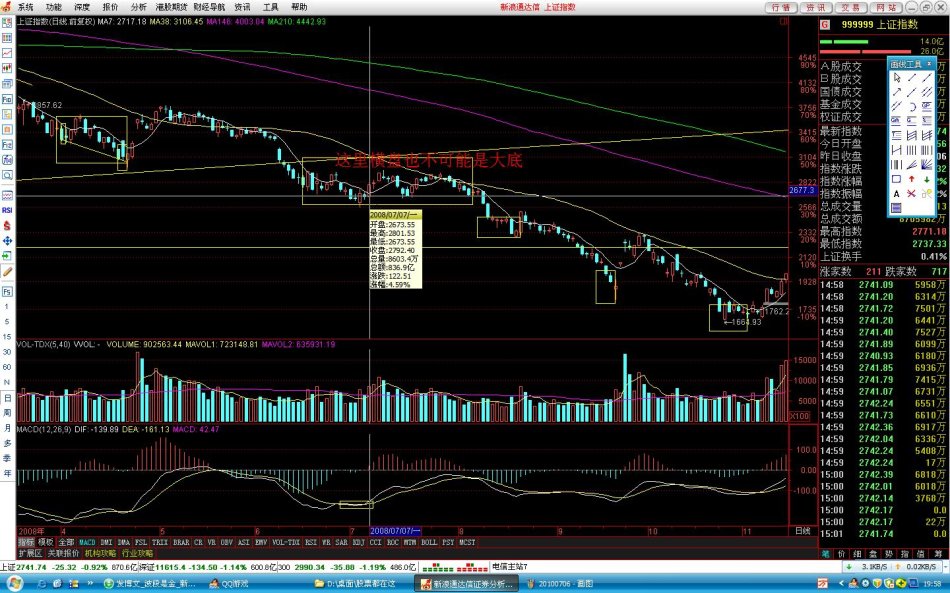
Task: Select the arrow line drawing tool
Action: click(897, 92)
